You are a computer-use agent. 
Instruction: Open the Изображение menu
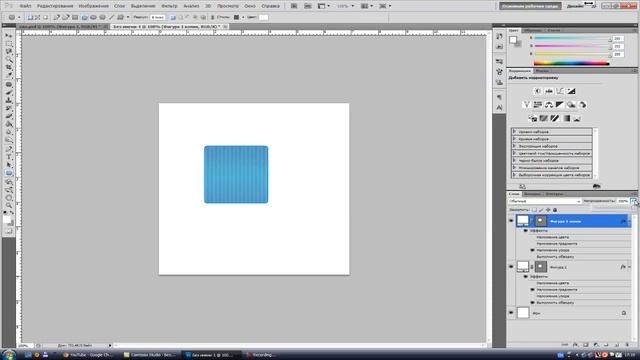click(93, 6)
